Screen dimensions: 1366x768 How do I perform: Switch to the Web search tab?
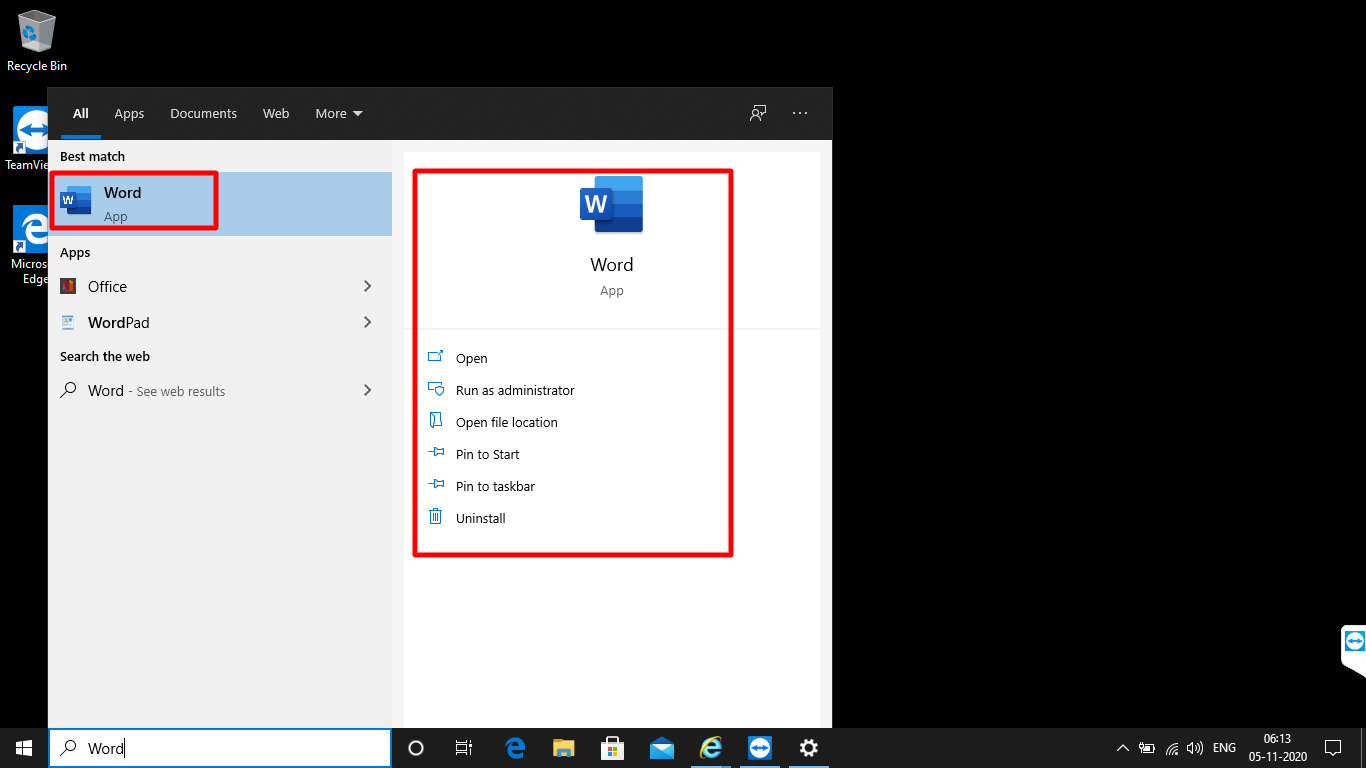point(276,113)
